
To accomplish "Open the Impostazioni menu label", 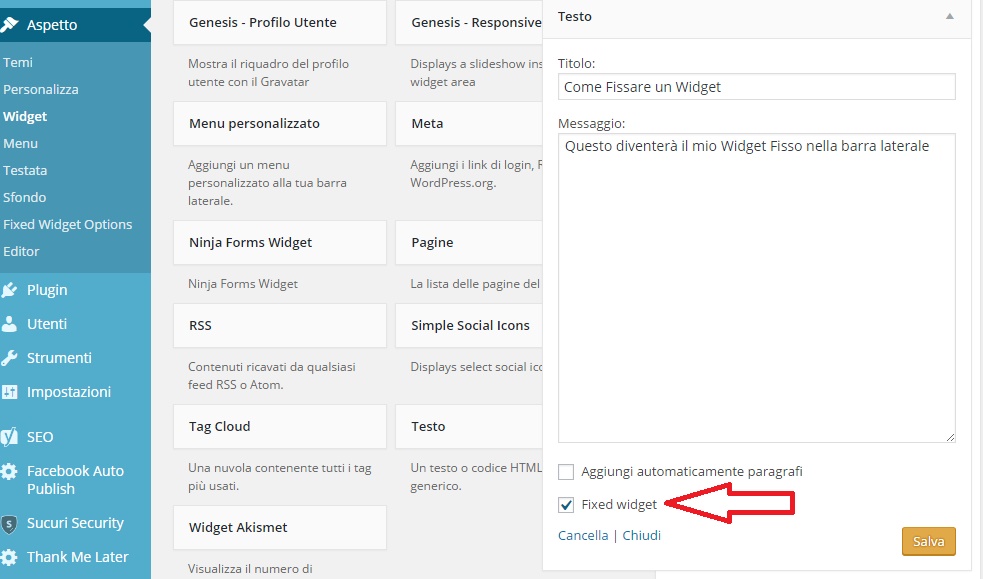I will pos(69,392).
